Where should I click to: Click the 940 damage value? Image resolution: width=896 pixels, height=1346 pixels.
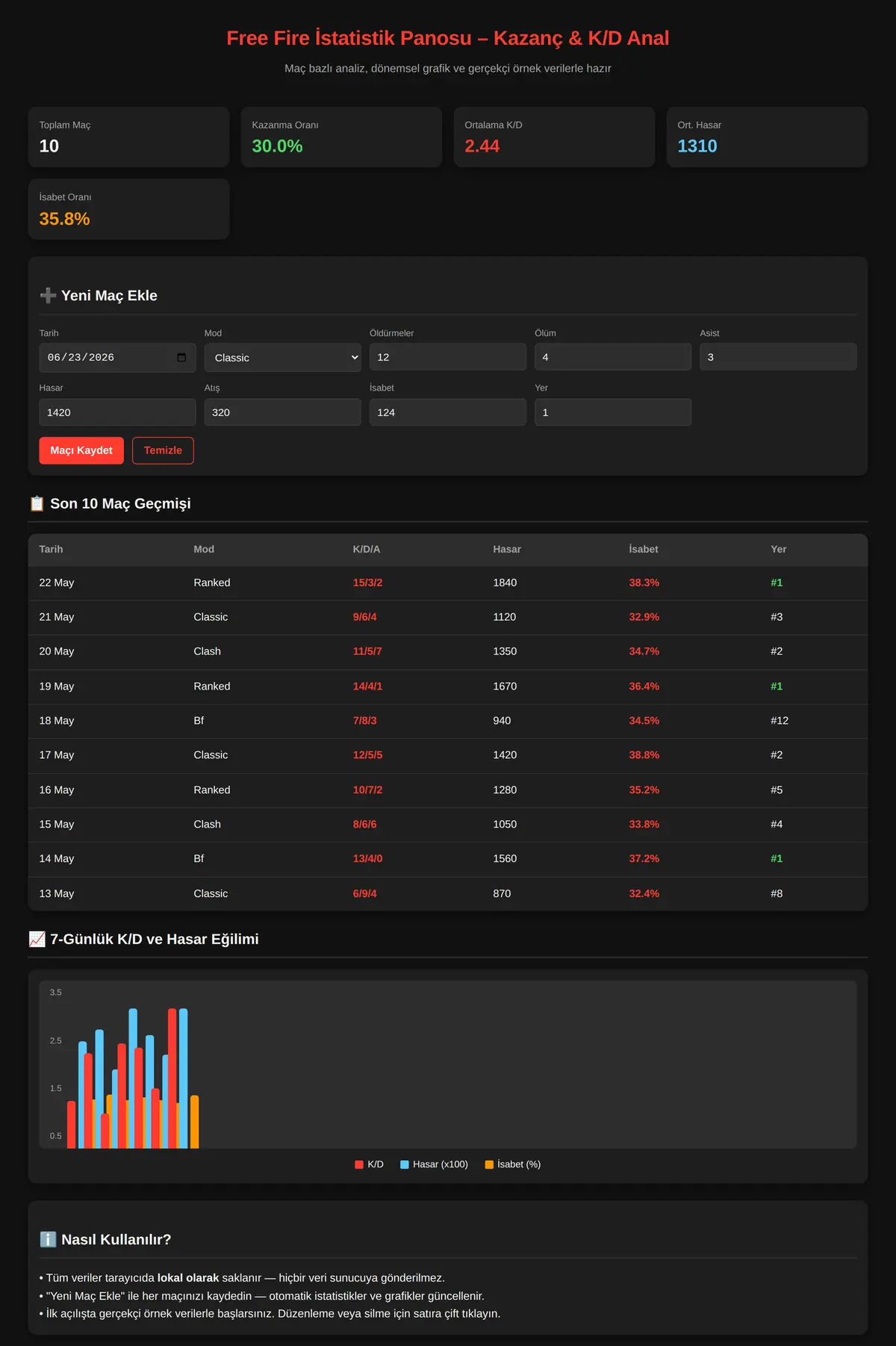click(502, 721)
